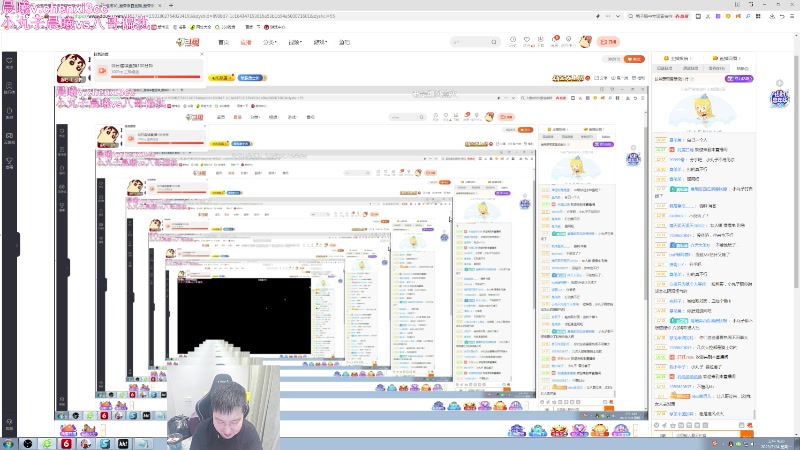Click the yellow tag below stream title
The width and height of the screenshot is (800, 450).
(x=221, y=78)
